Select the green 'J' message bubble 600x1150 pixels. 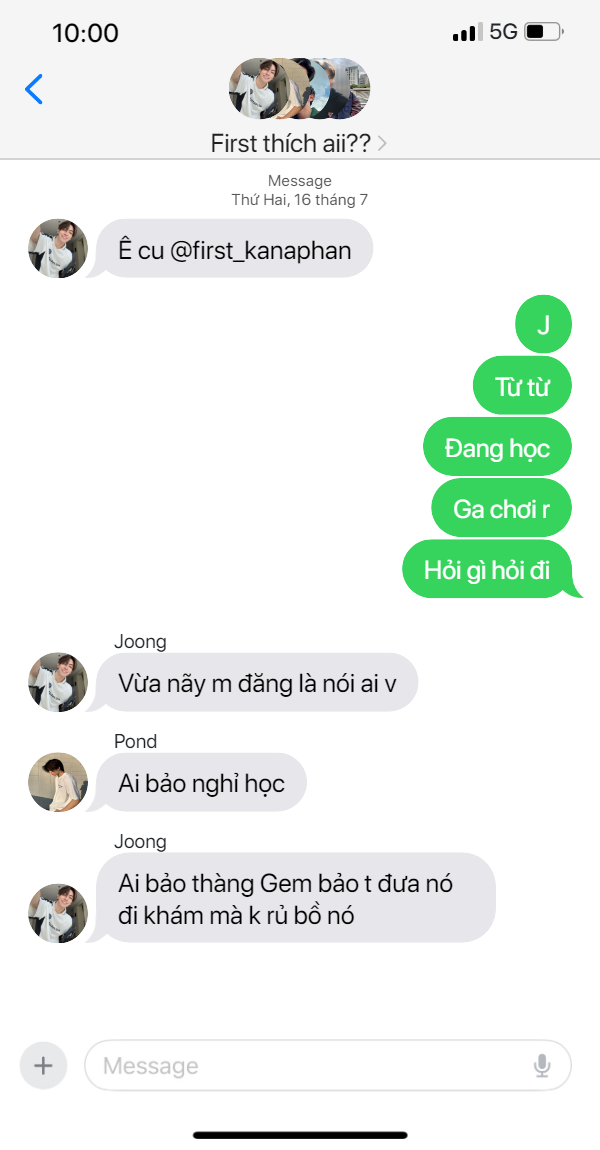(544, 323)
